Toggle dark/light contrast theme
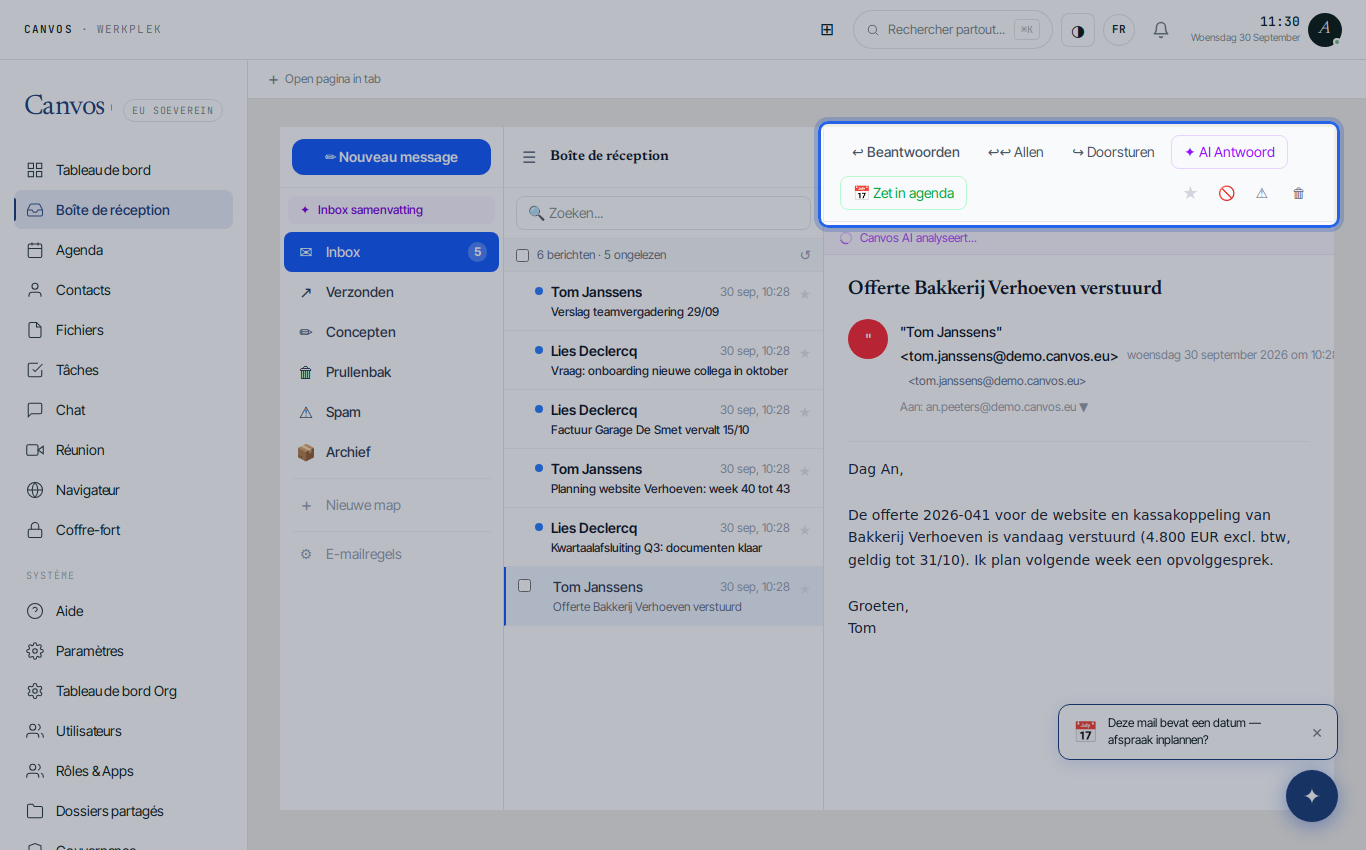 pos(1078,30)
